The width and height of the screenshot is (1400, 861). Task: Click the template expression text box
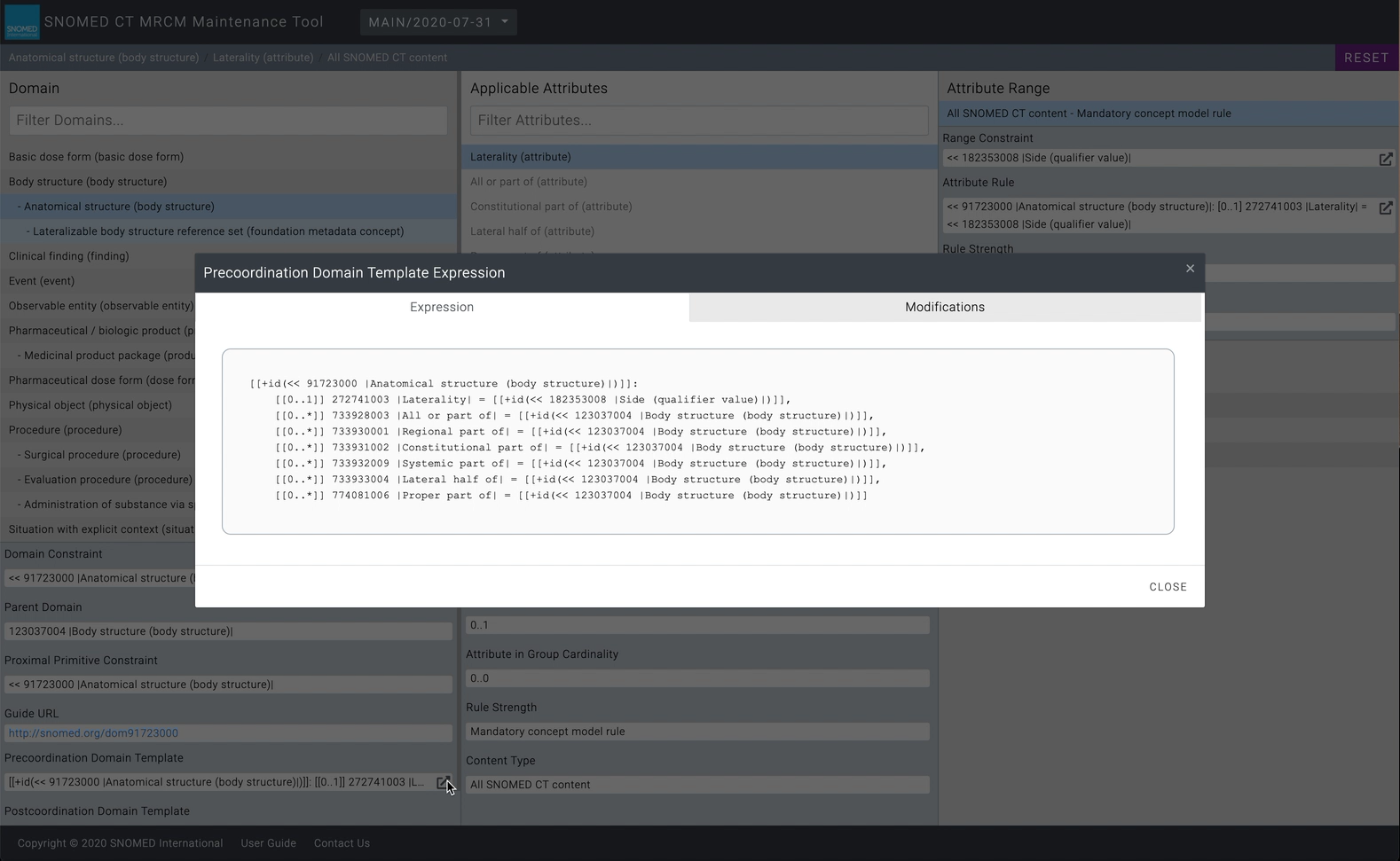click(x=698, y=442)
